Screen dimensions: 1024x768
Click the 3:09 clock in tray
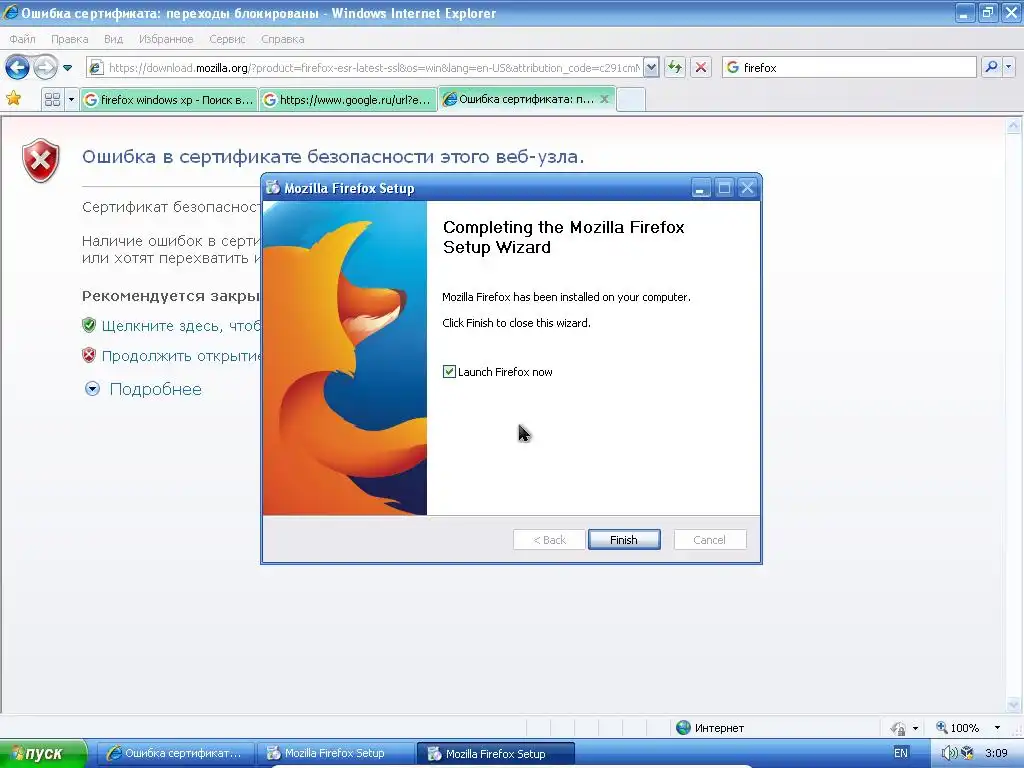(996, 753)
